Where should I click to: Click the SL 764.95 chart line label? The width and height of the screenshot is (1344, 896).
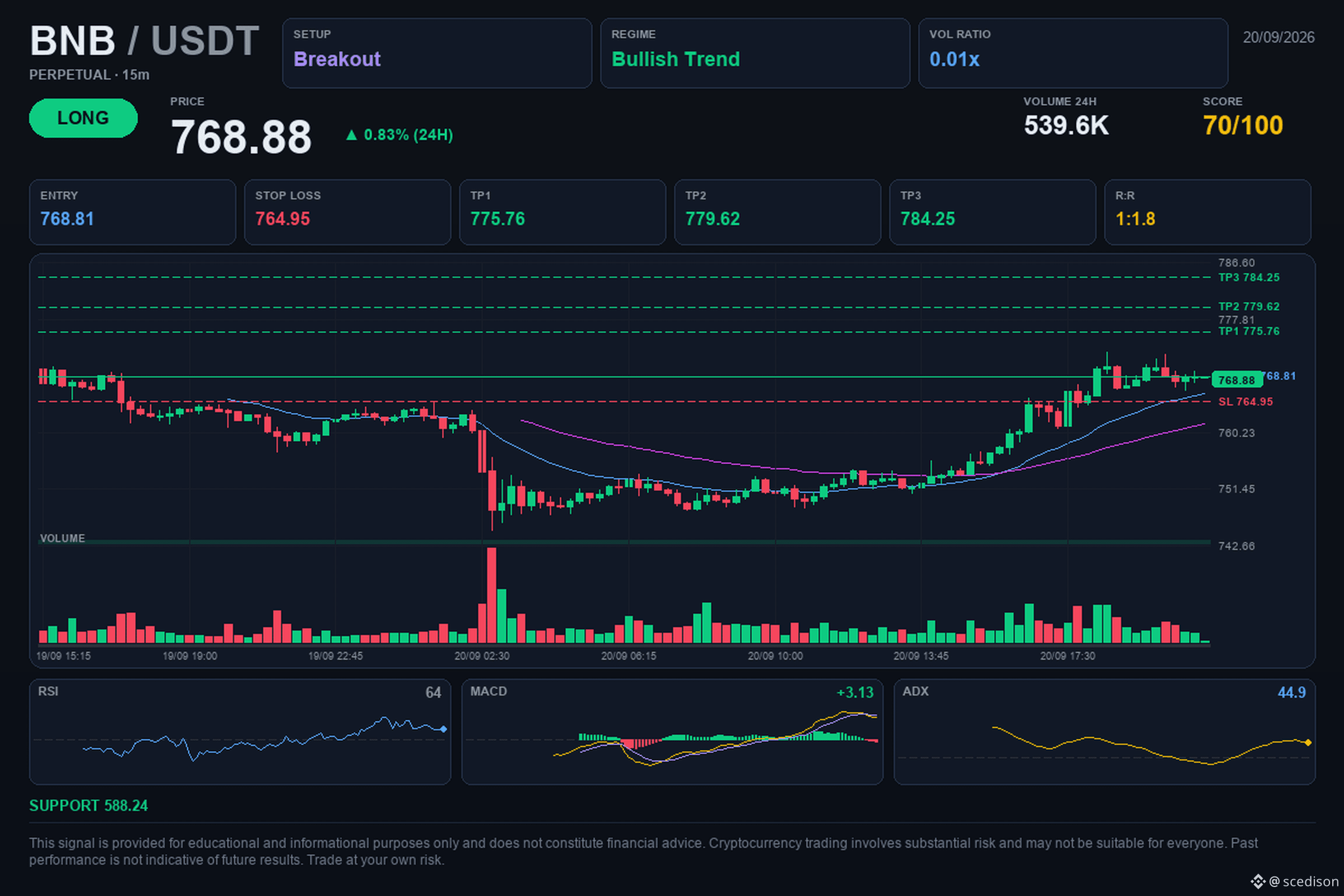[1245, 402]
